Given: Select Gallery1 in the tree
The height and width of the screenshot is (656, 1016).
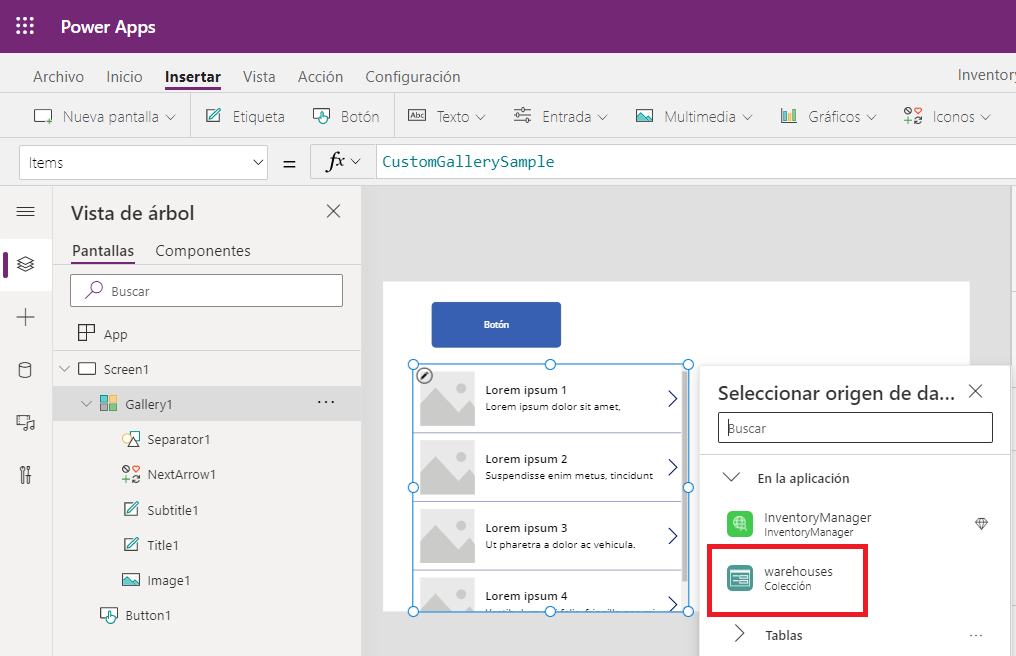Looking at the screenshot, I should (x=148, y=404).
